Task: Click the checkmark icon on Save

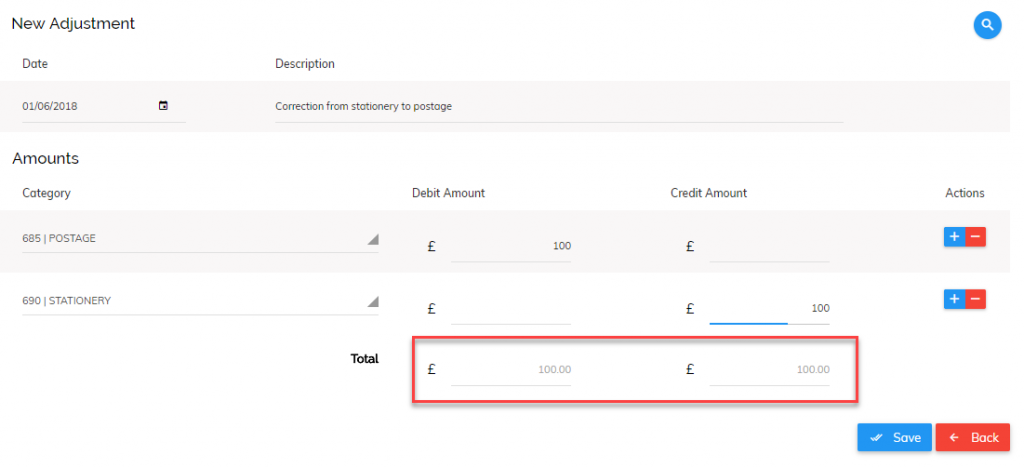Action: click(877, 437)
